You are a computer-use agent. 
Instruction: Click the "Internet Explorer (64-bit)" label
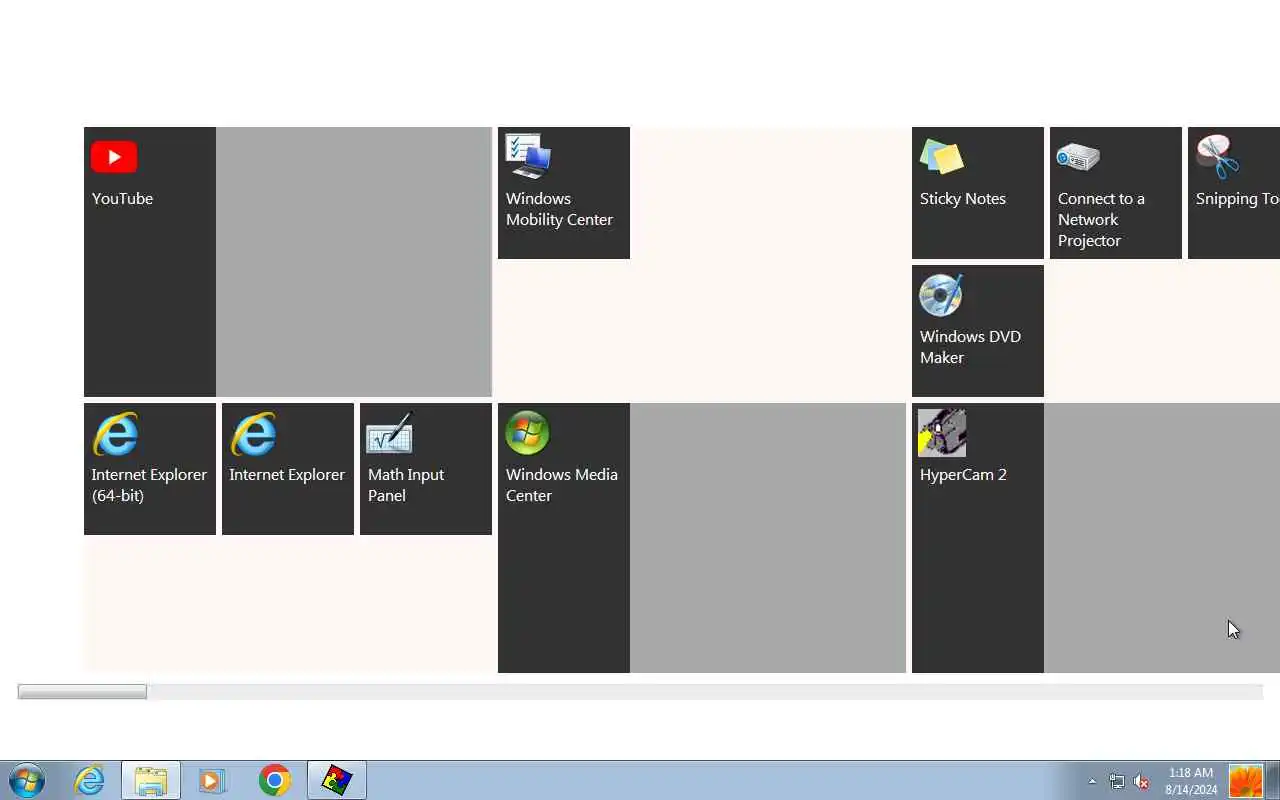coord(149,485)
